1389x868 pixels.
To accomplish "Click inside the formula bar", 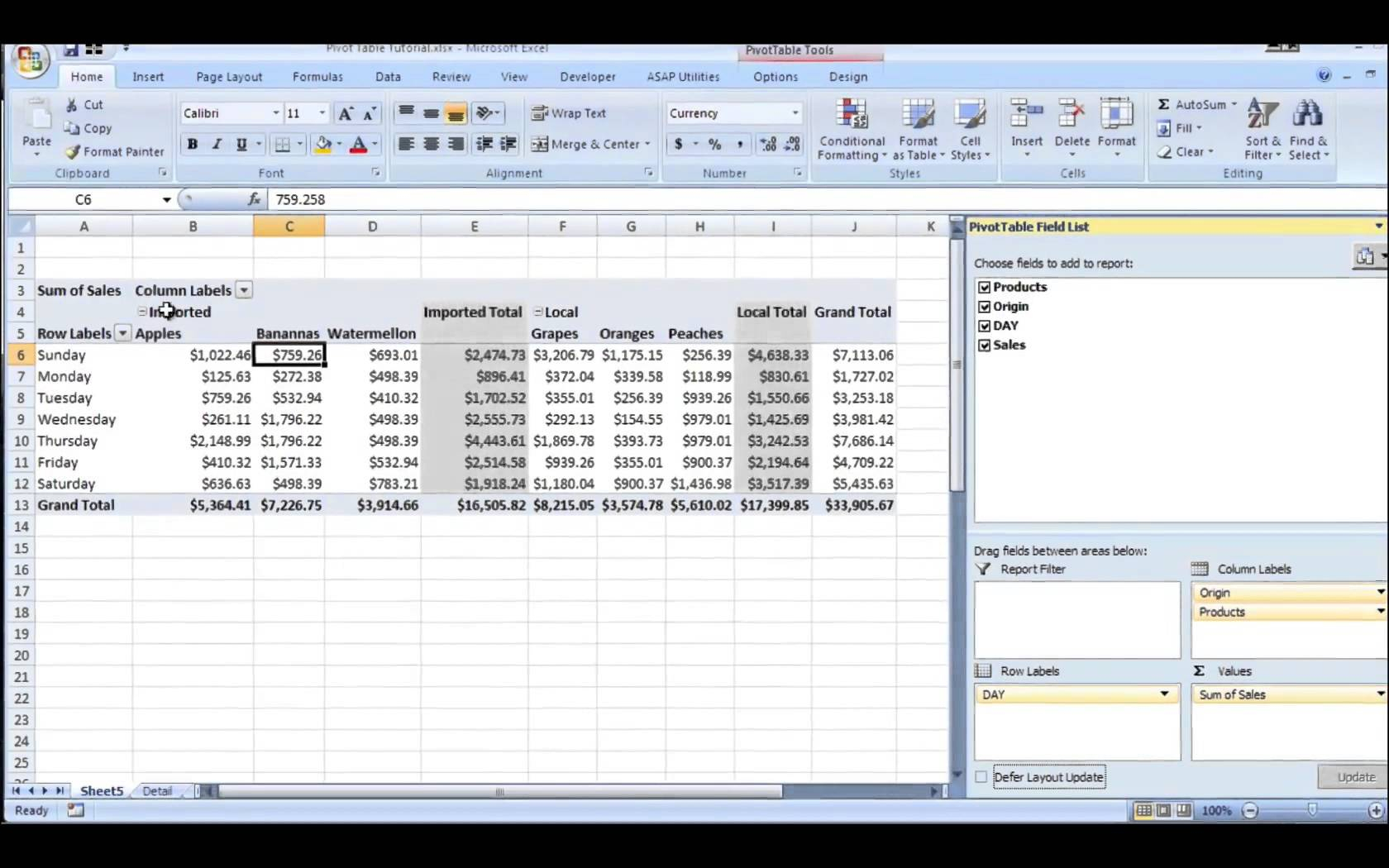I will (x=413, y=198).
